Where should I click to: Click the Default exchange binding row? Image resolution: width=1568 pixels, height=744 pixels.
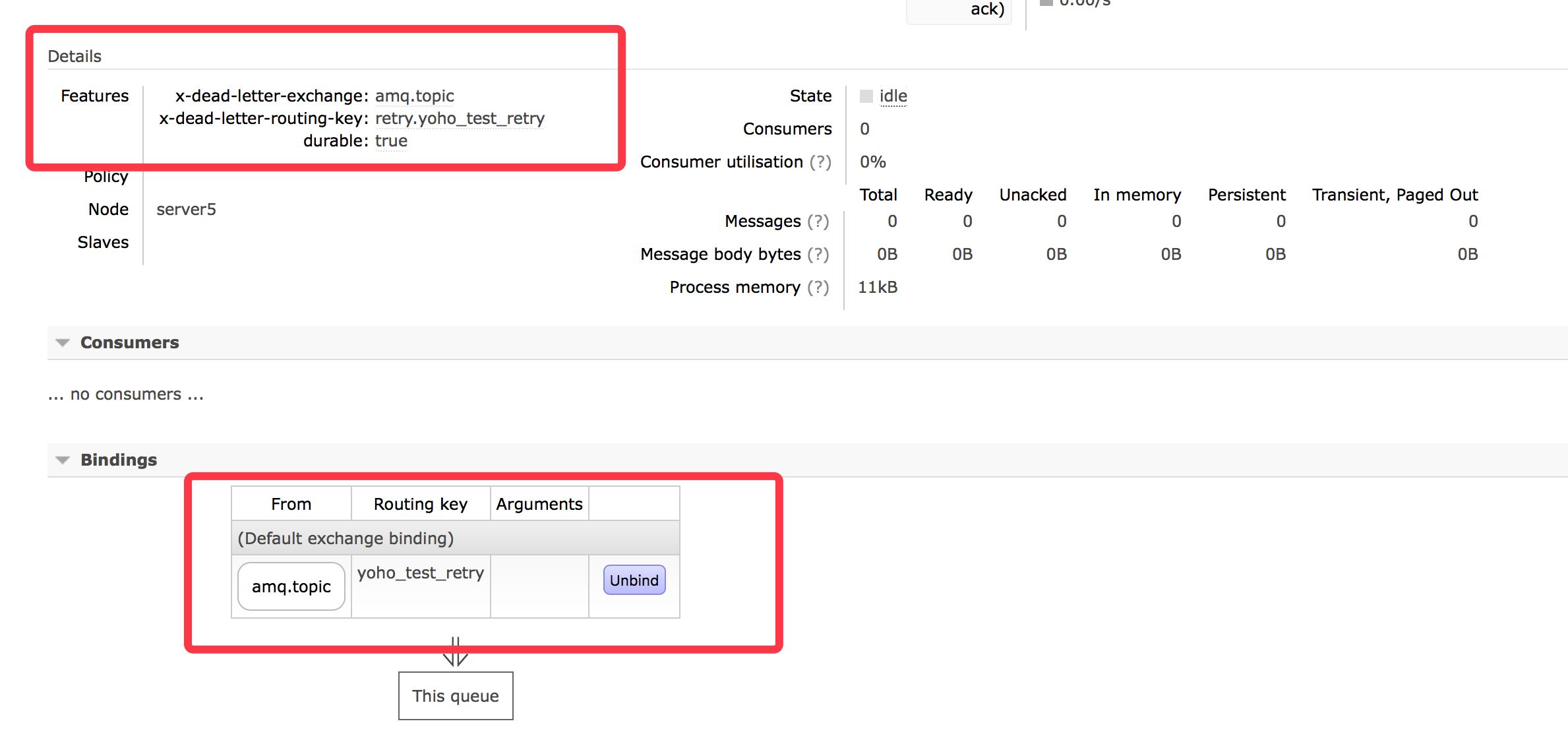(346, 538)
